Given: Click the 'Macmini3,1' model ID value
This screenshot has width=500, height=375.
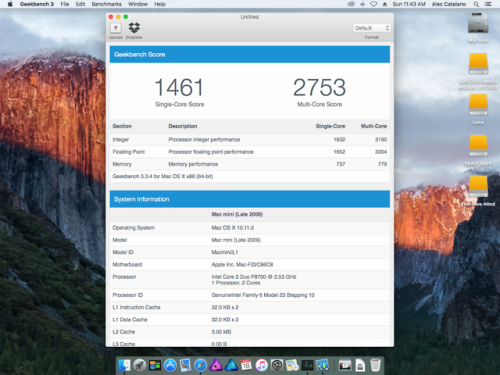Looking at the screenshot, I should (225, 252).
